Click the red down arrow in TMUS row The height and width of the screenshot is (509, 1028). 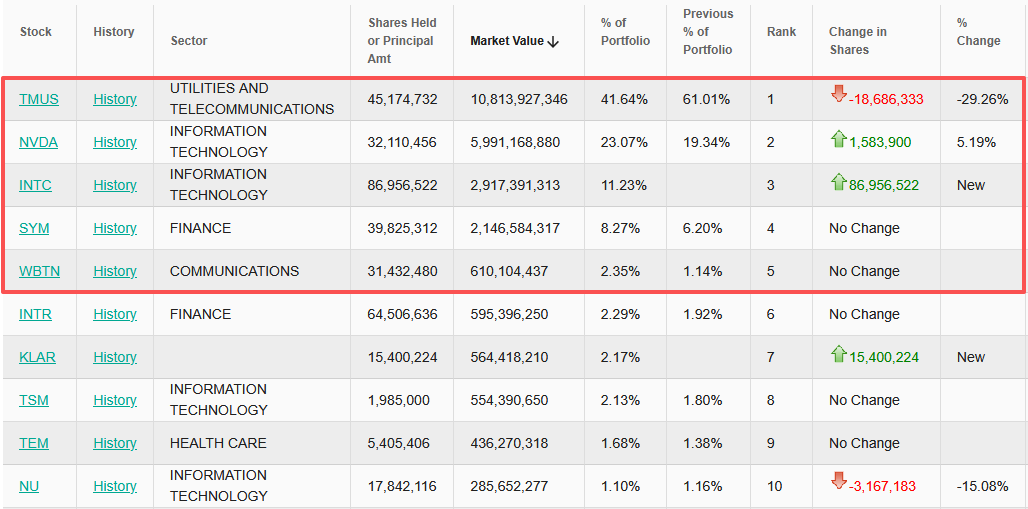[838, 95]
